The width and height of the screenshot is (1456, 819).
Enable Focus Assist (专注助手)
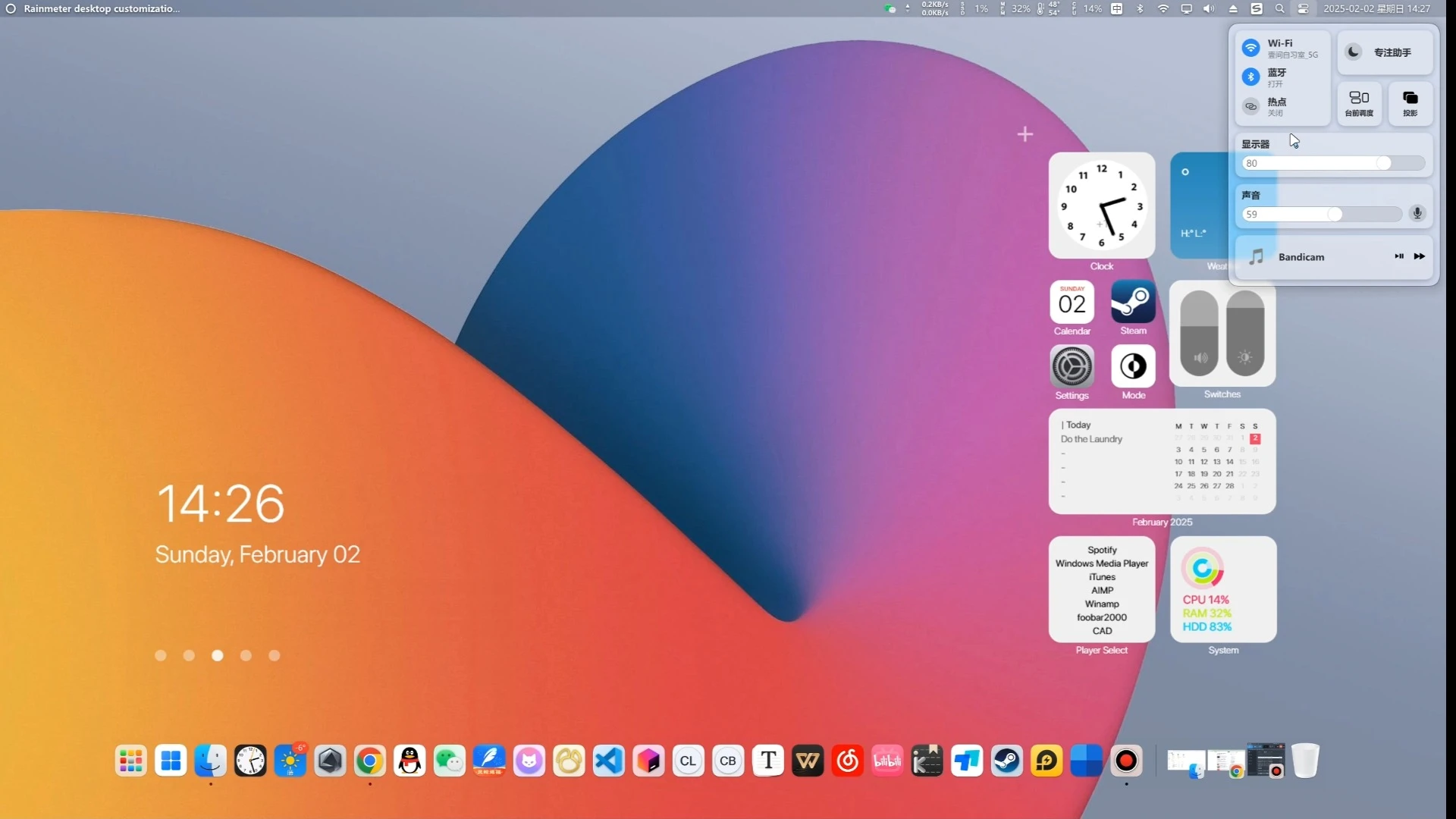click(x=1385, y=52)
